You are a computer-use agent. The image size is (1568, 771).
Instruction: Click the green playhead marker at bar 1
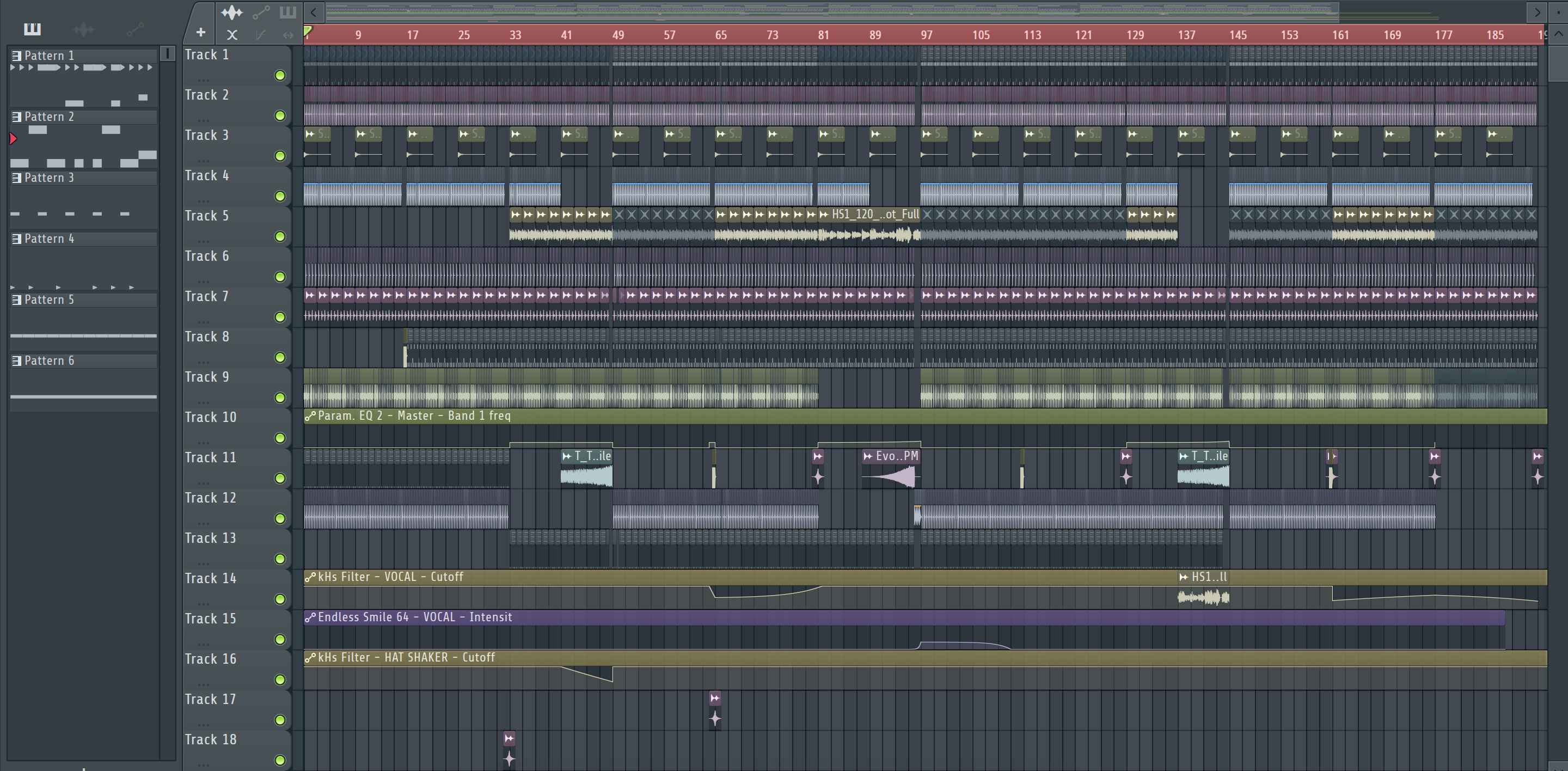click(308, 31)
